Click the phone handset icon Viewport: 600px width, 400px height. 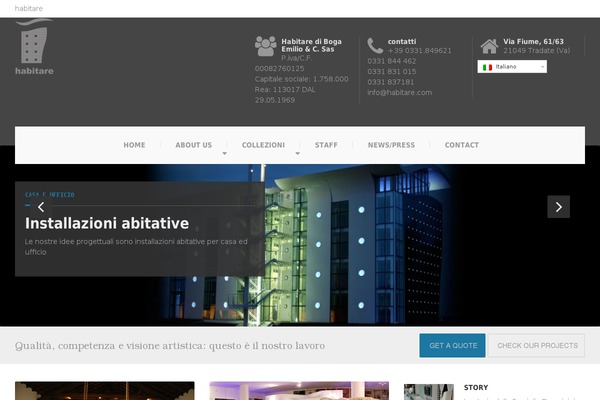375,46
